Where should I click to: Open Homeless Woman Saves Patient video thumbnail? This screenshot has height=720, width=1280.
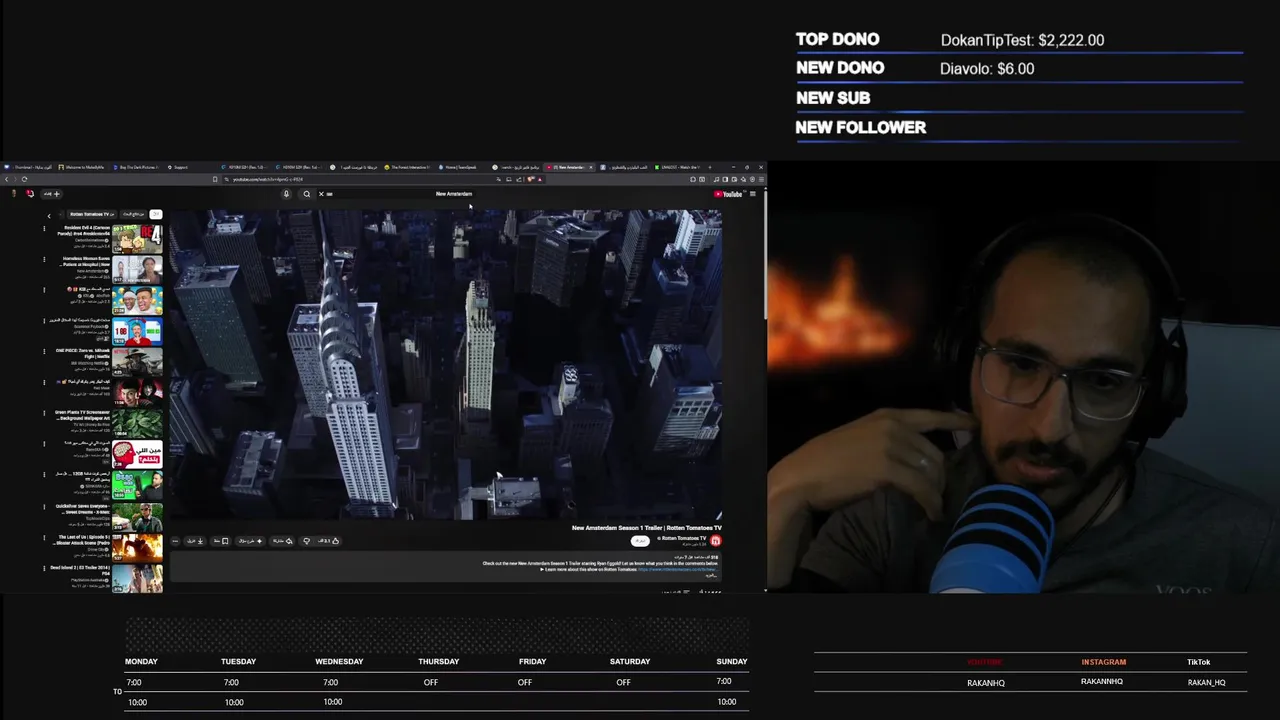tap(137, 269)
